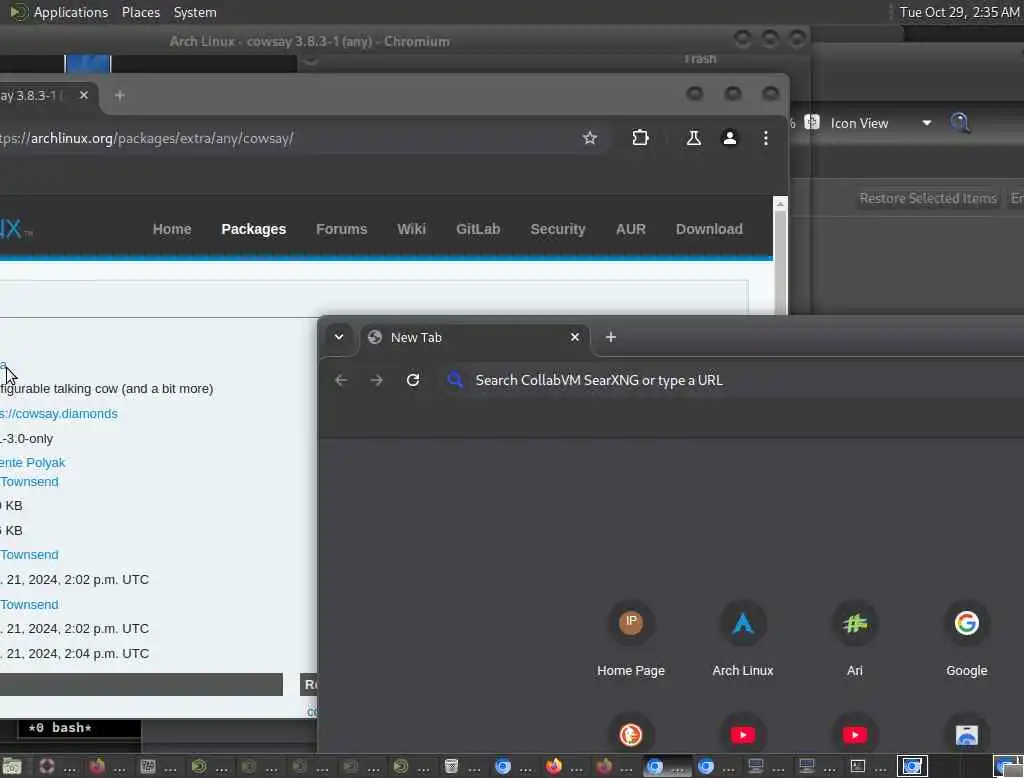Click the highlighted workspace switcher icon

point(912,766)
